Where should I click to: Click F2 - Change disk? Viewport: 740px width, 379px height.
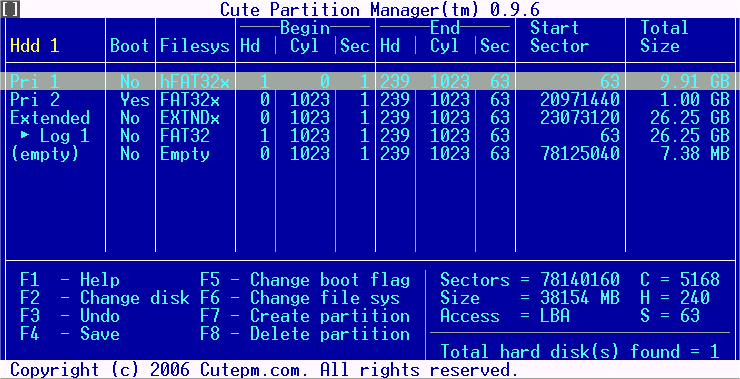pos(105,298)
